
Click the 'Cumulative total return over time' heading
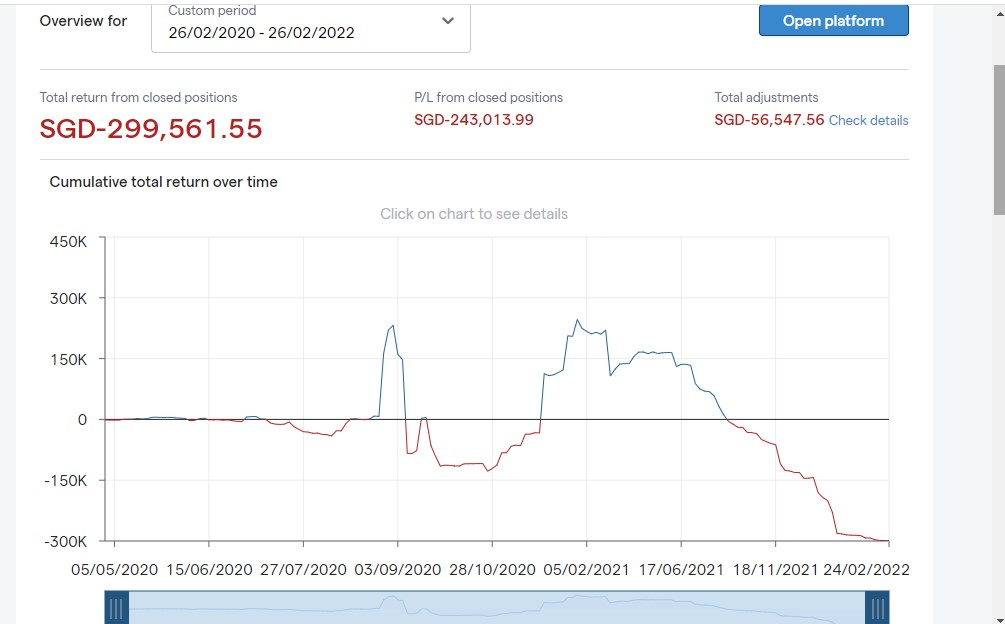pyautogui.click(x=163, y=182)
